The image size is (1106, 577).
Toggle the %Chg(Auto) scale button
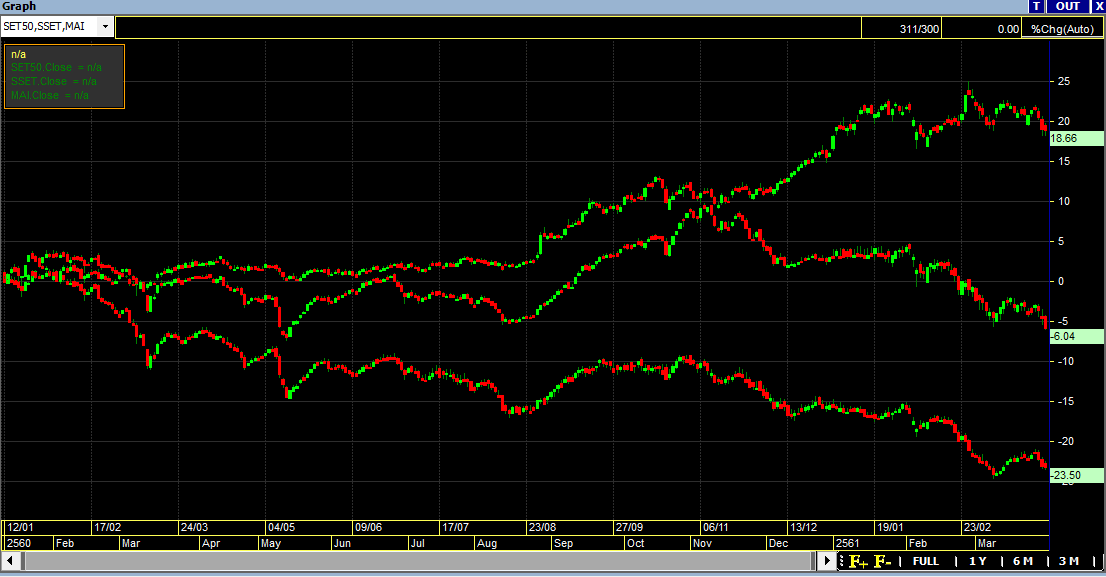click(x=1062, y=29)
